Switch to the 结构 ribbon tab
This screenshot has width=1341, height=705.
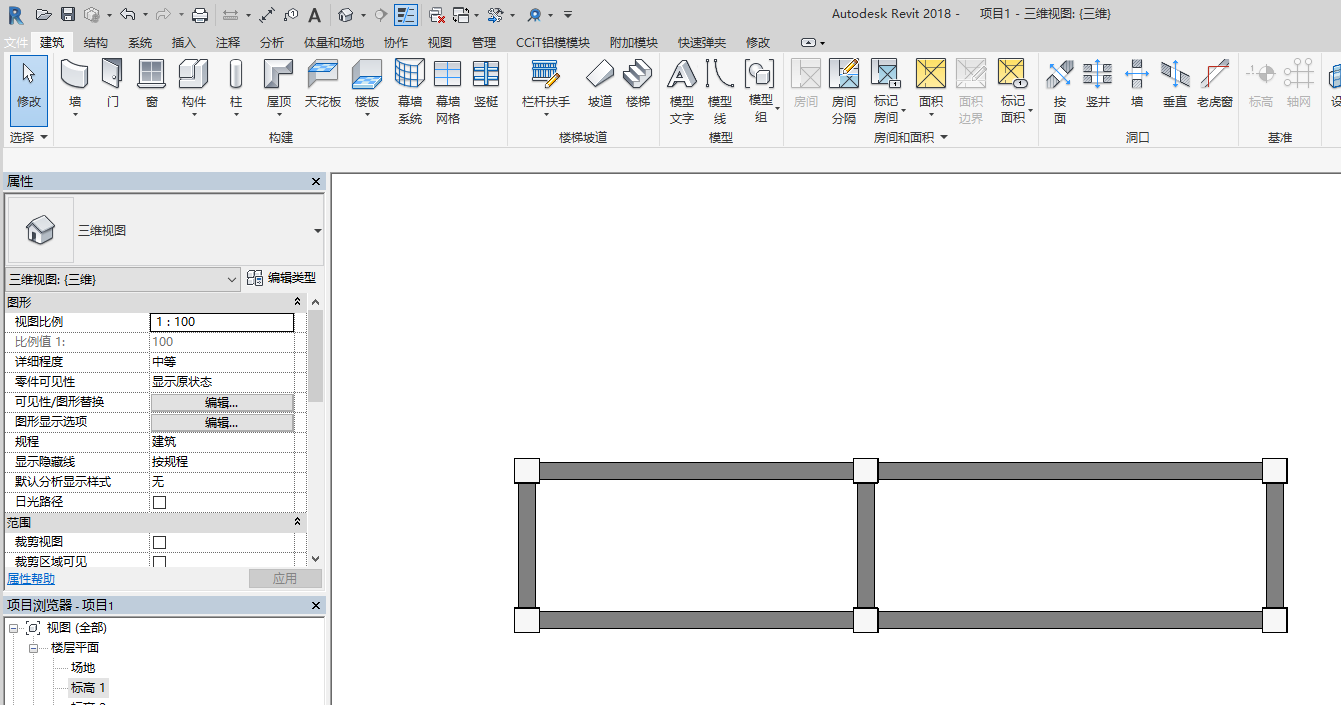[x=96, y=42]
